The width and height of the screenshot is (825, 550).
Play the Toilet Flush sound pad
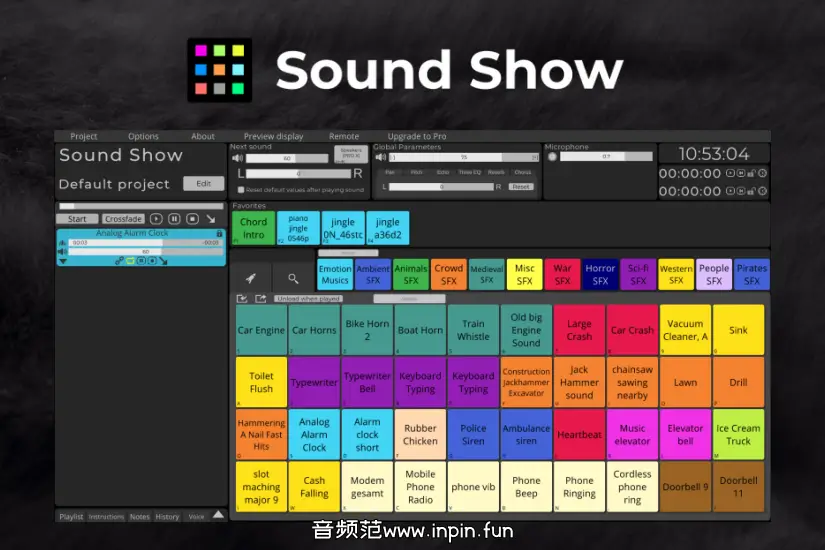[x=261, y=382]
